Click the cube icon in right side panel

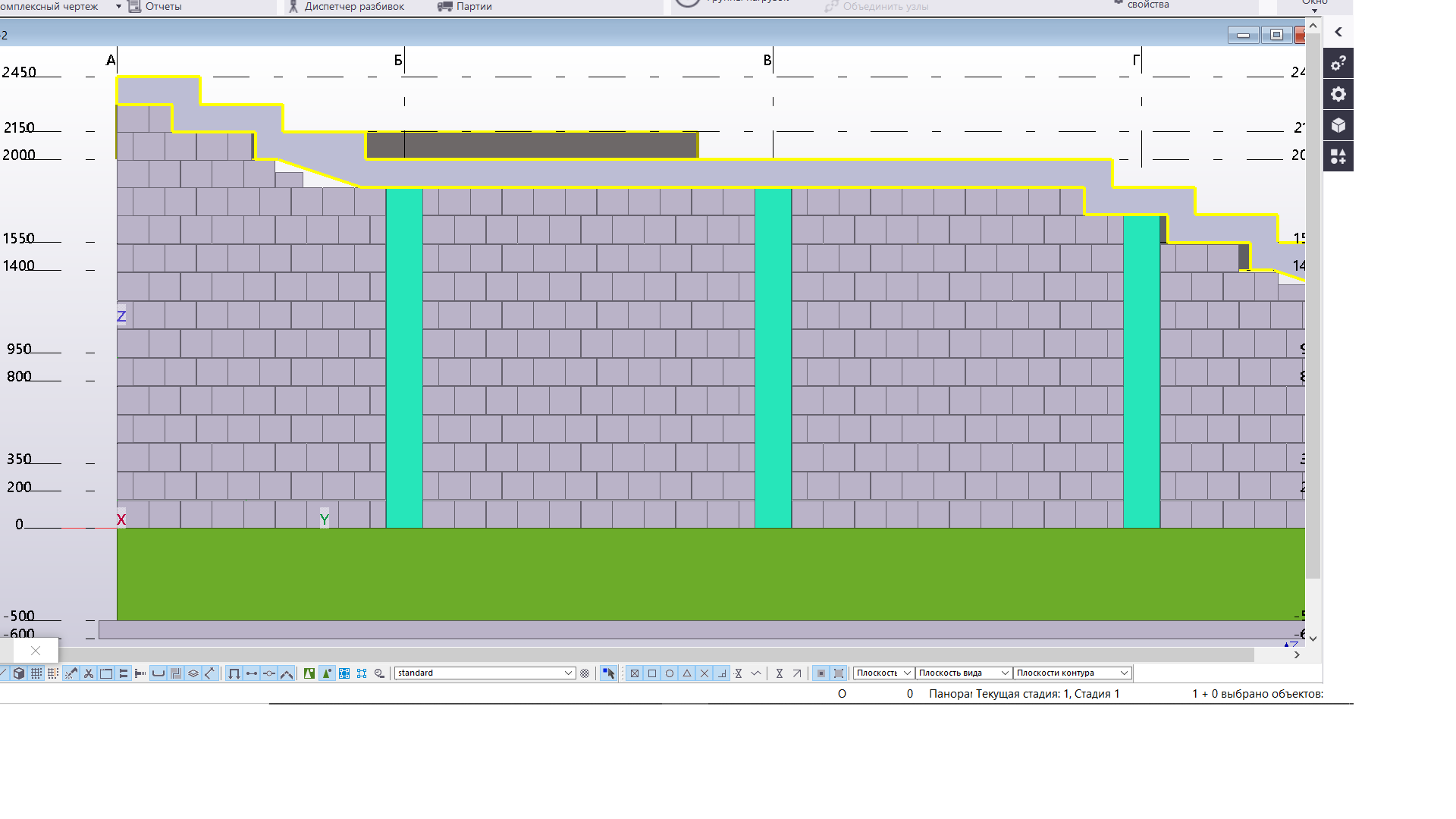[x=1338, y=125]
